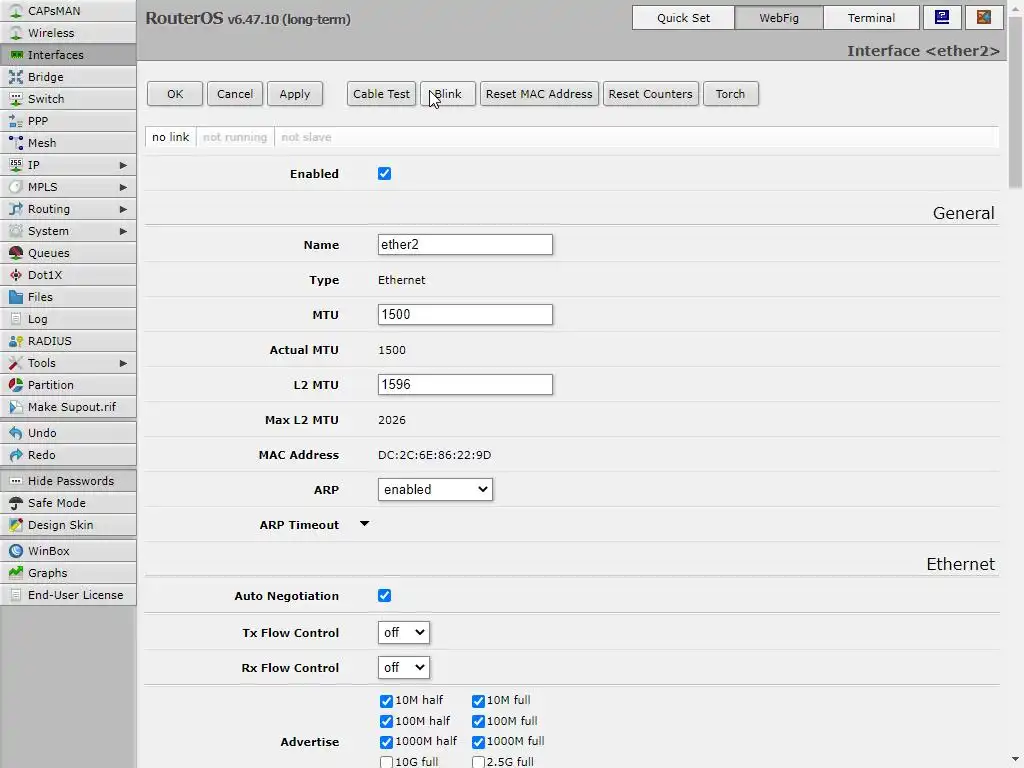Open the ARP dropdown set to enabled
This screenshot has width=1024, height=768.
point(435,490)
